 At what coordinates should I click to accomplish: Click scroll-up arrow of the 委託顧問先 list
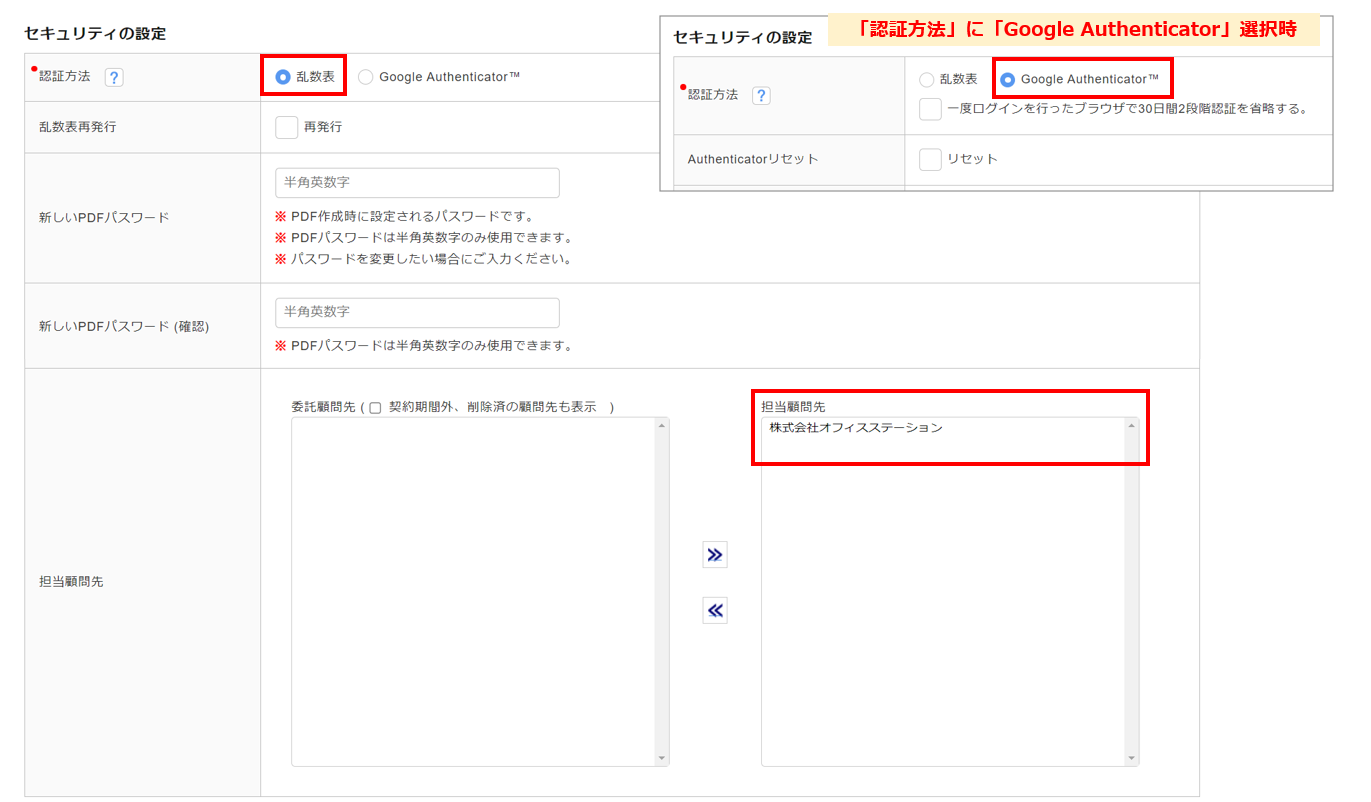661,427
